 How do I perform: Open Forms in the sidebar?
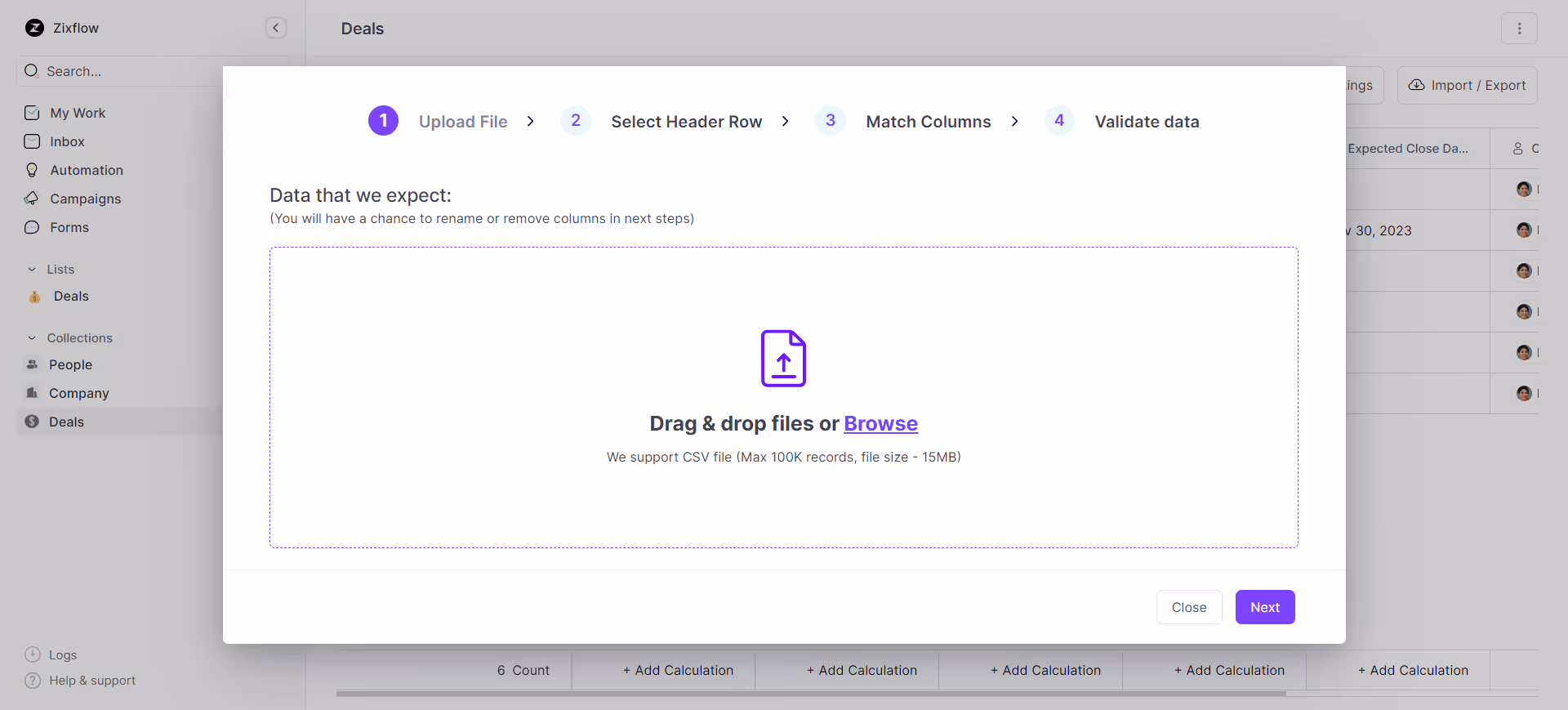pos(69,227)
